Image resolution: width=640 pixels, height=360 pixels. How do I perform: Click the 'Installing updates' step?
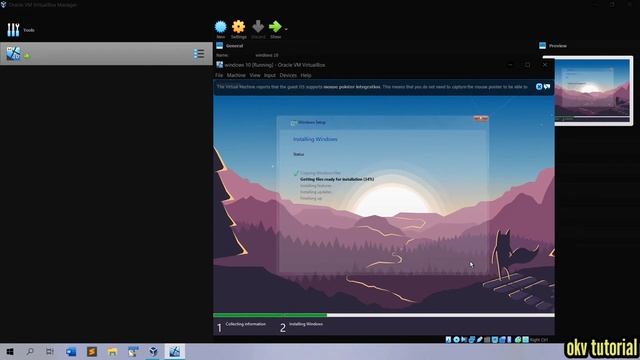coord(316,192)
